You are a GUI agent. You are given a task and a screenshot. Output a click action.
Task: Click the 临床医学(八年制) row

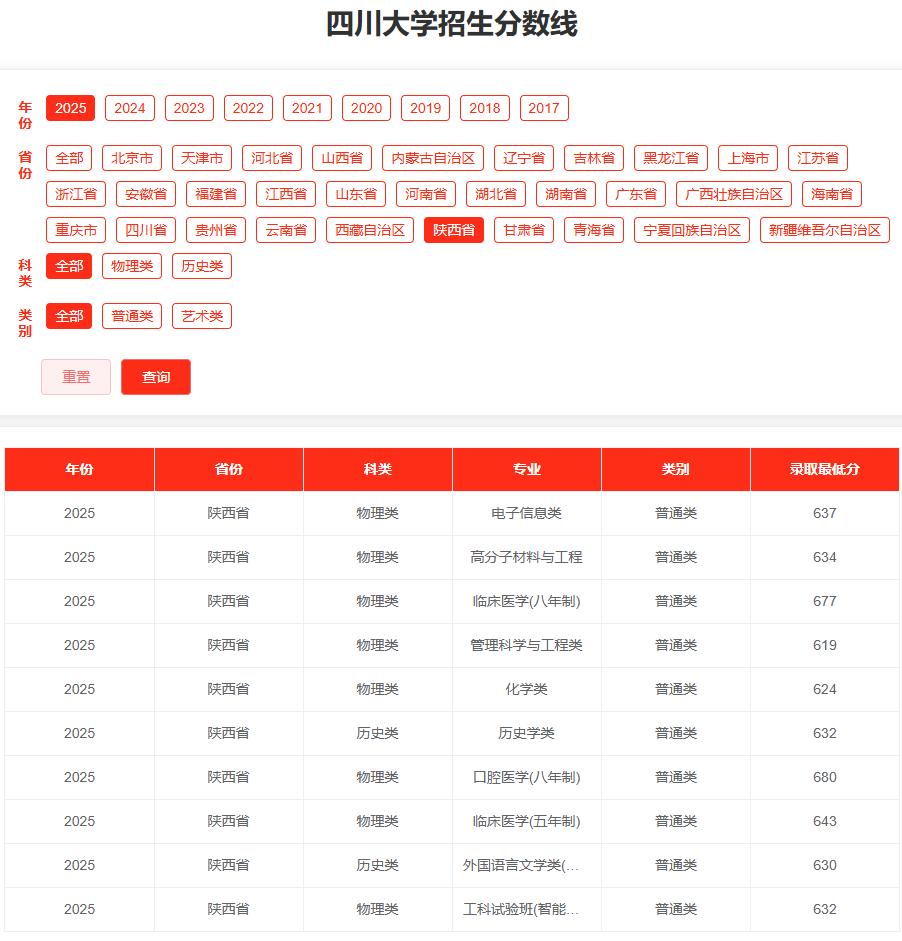(452, 601)
